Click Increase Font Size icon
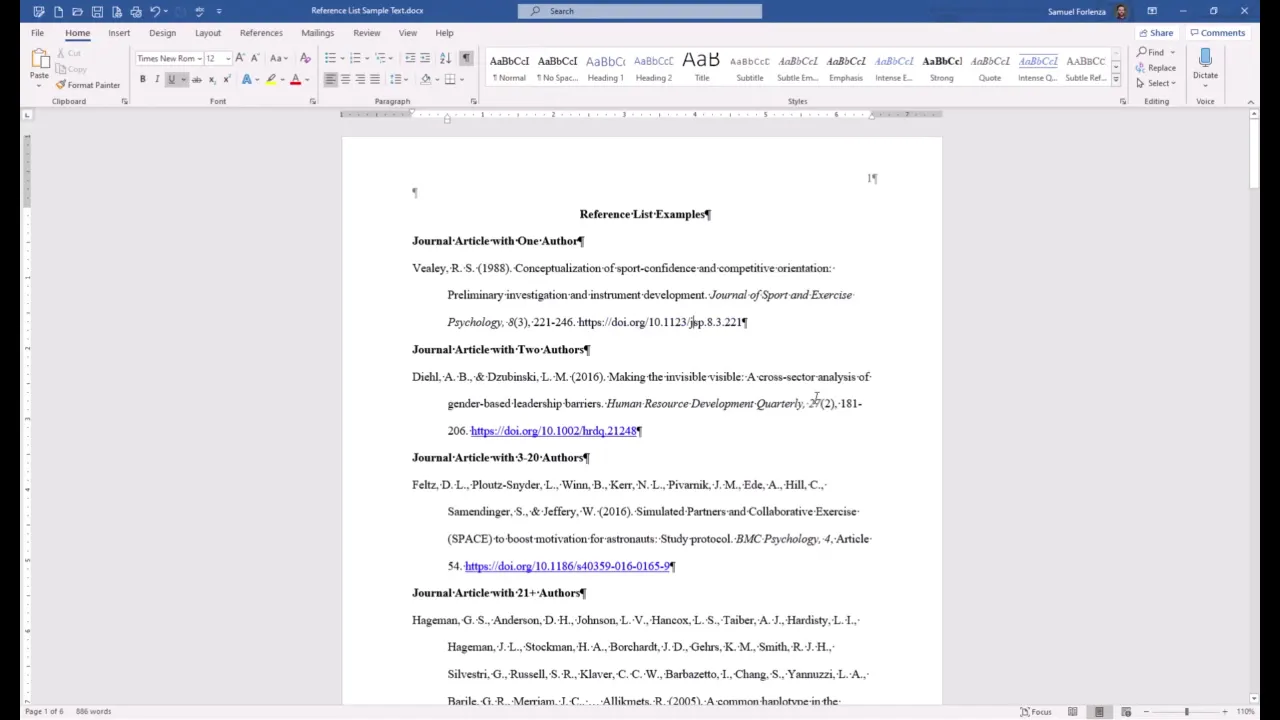 click(x=240, y=58)
